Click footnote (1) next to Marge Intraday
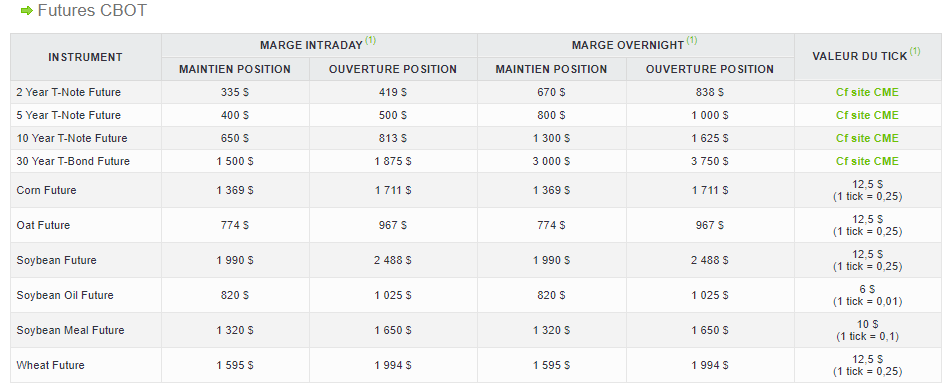 coord(370,40)
